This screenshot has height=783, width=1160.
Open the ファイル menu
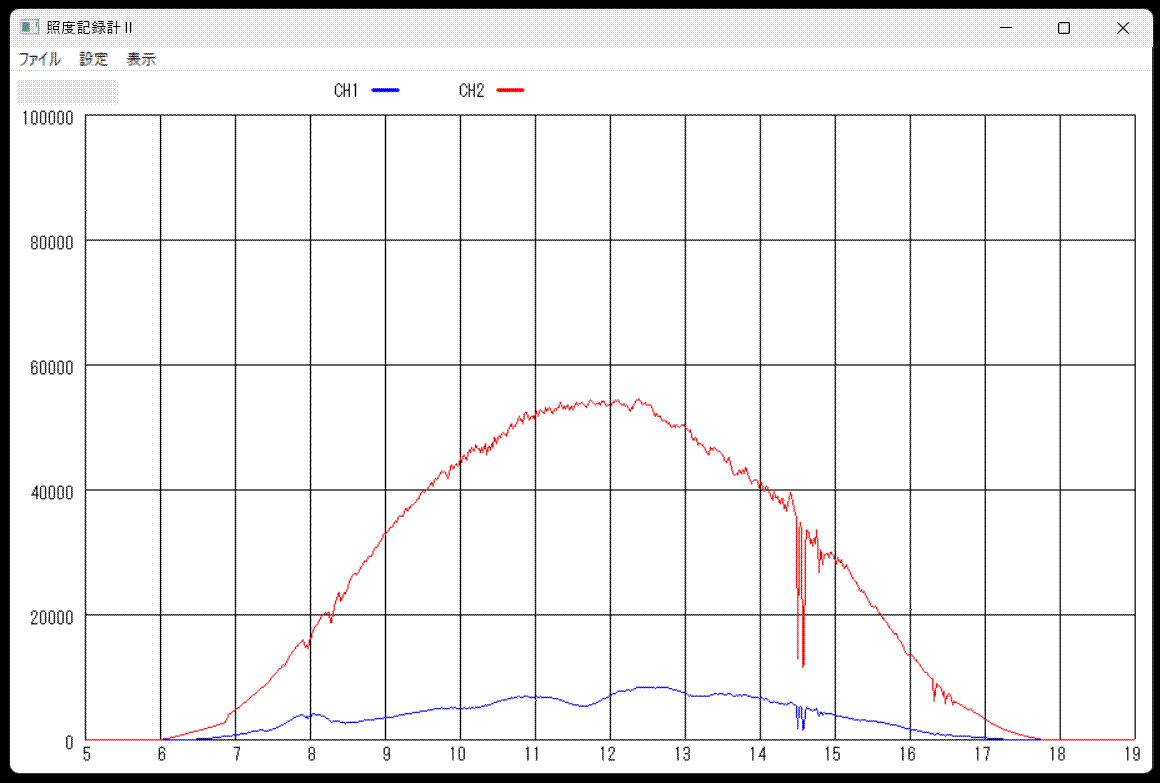(39, 59)
